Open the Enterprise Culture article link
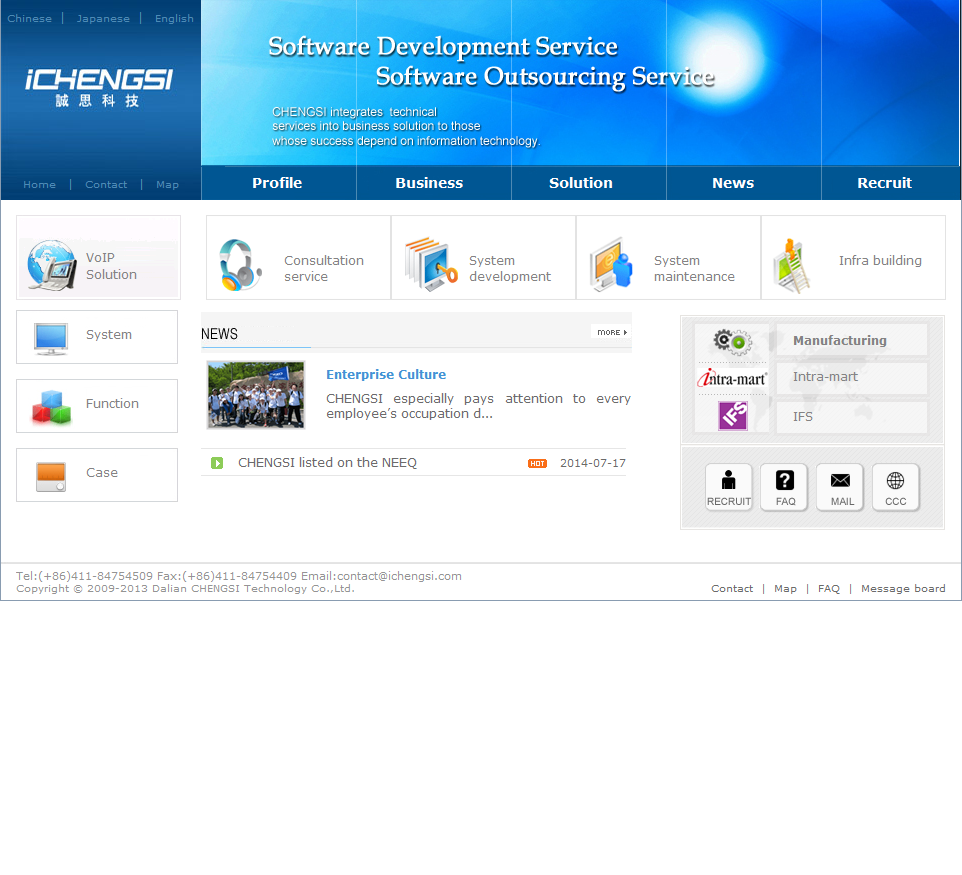The height and width of the screenshot is (875, 962). click(386, 375)
